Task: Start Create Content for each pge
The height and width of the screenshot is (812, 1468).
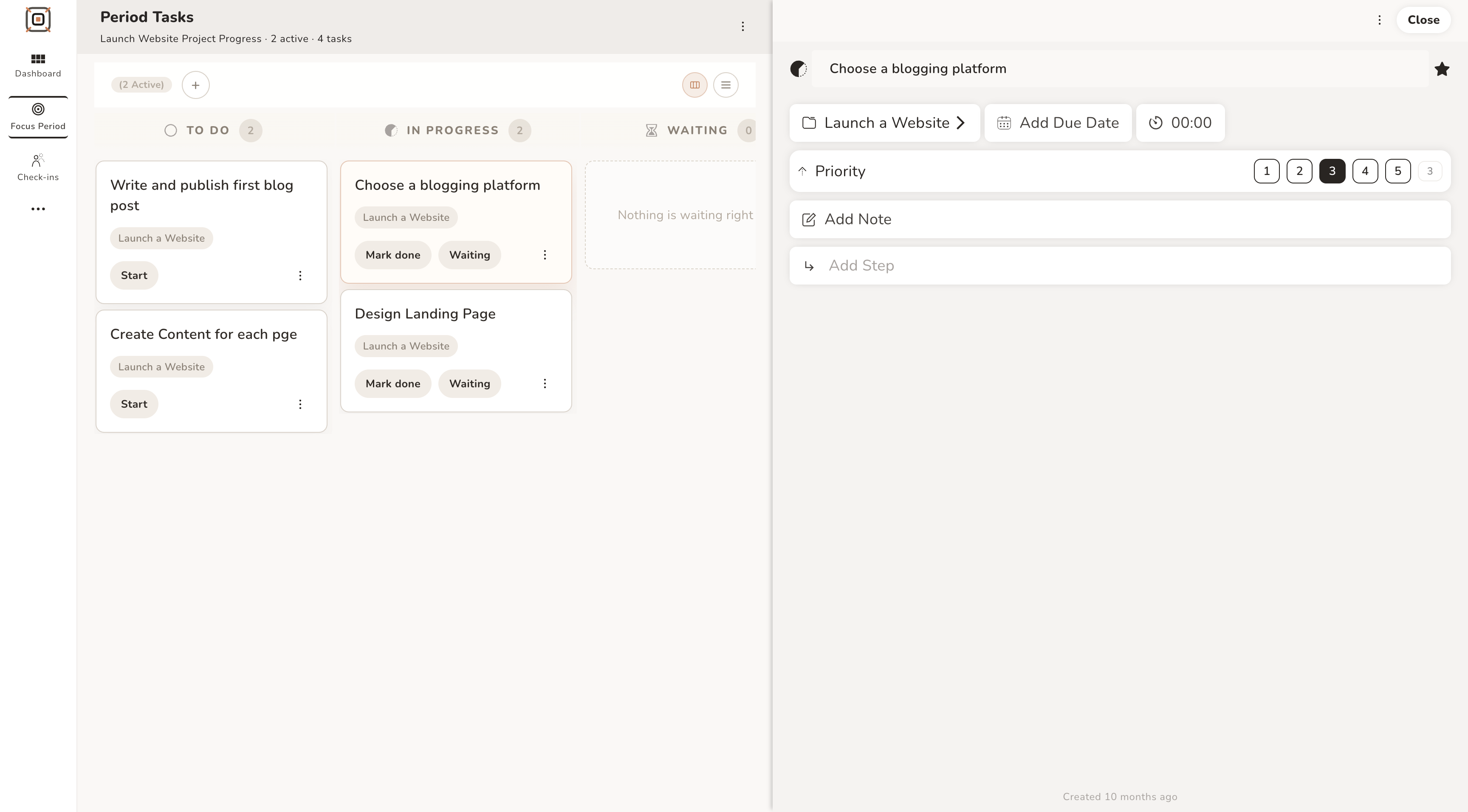Action: (x=134, y=405)
